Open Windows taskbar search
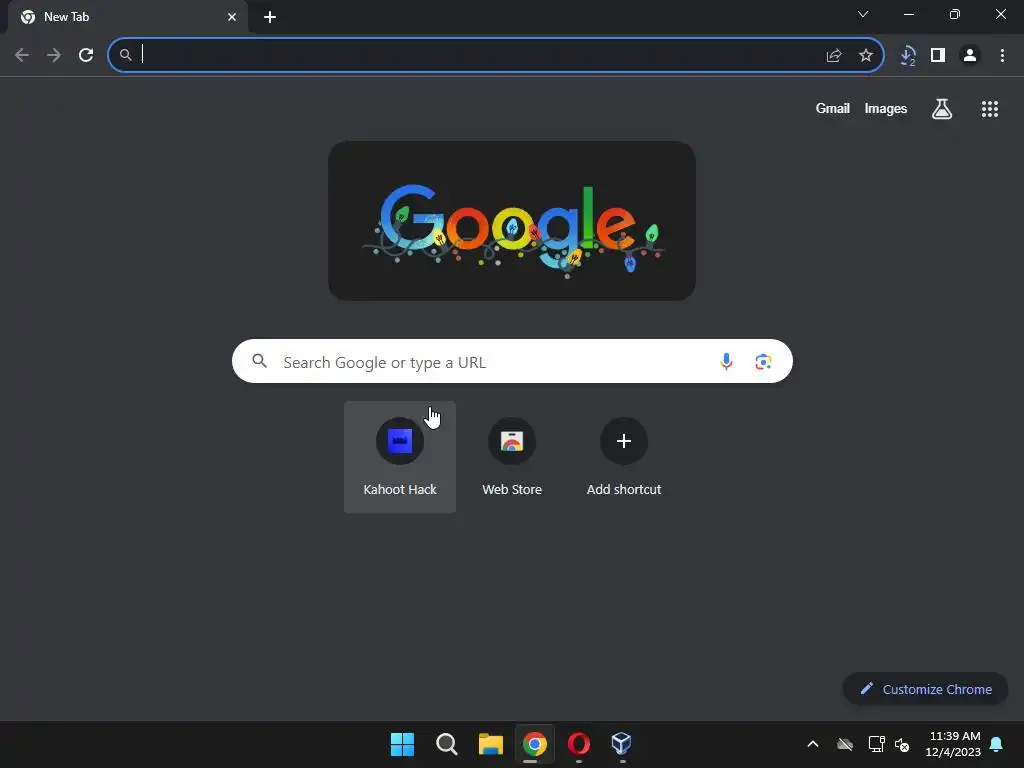This screenshot has height=768, width=1024. coord(447,744)
